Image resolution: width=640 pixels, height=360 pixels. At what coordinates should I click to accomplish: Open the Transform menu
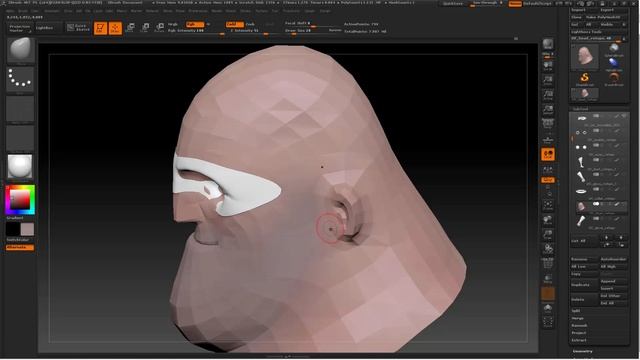pos(291,11)
